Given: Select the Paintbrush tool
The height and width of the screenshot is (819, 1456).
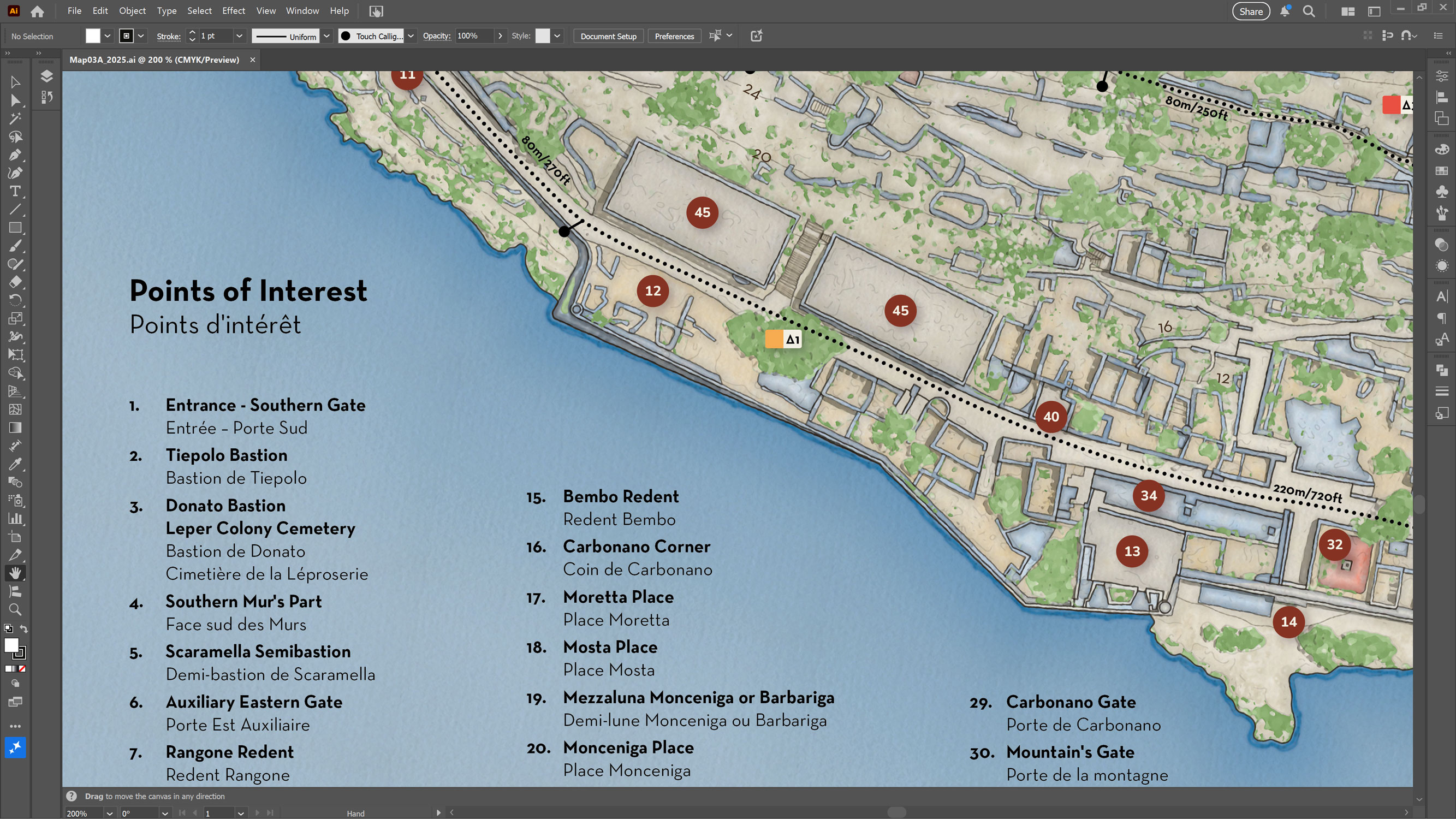Looking at the screenshot, I should (x=15, y=246).
